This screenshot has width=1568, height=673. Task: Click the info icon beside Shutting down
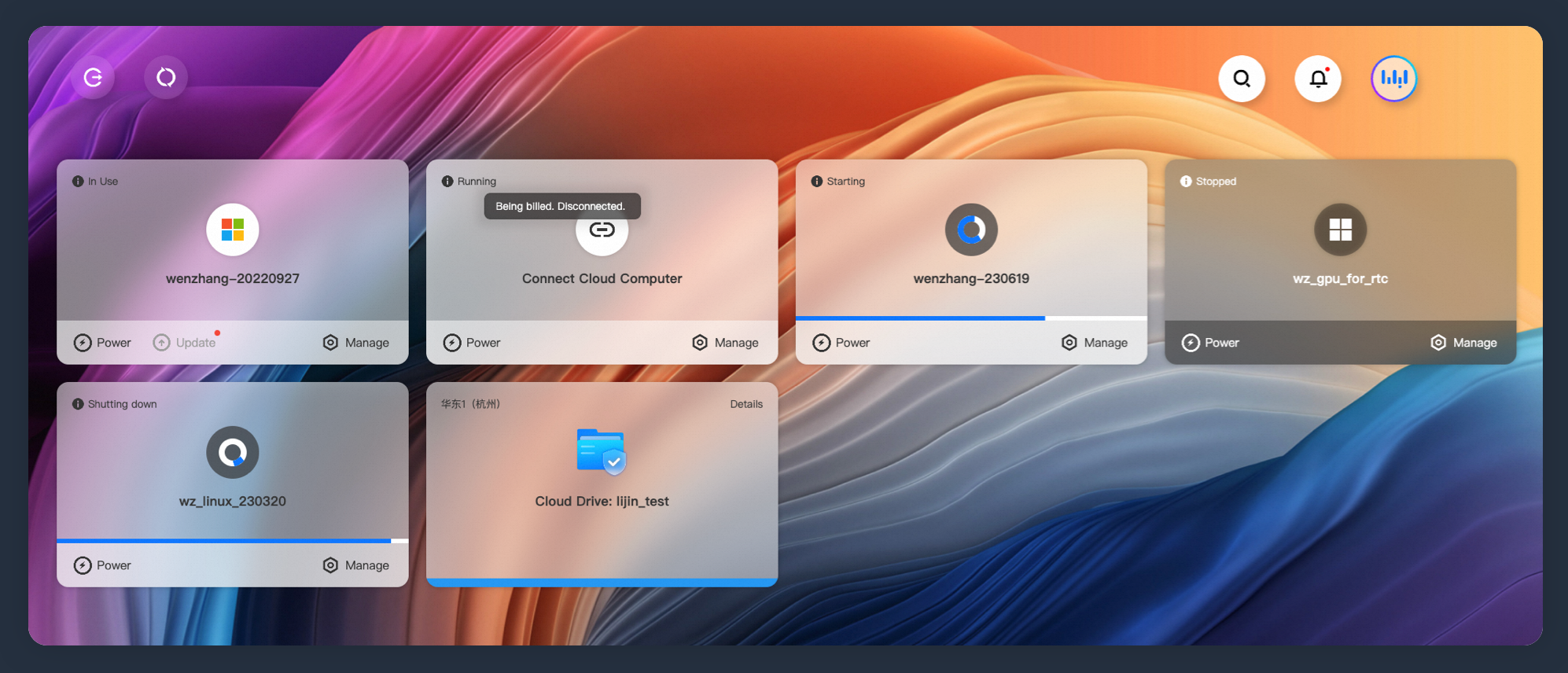click(x=78, y=404)
